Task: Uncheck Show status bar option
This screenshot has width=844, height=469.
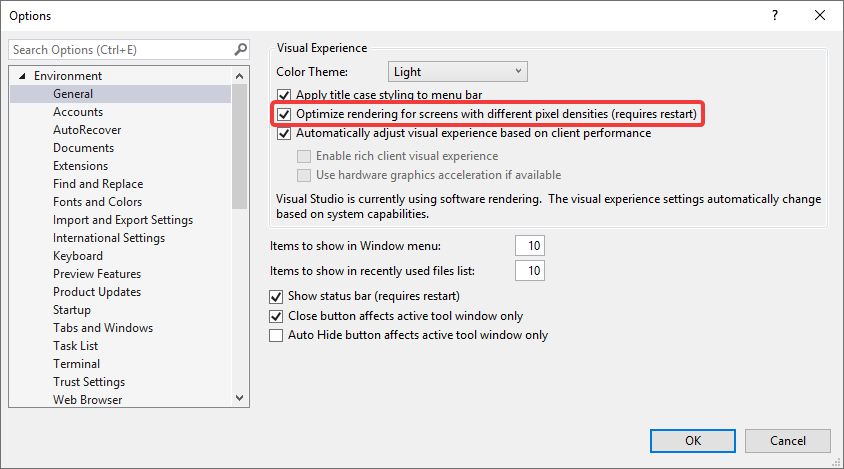Action: tap(277, 297)
